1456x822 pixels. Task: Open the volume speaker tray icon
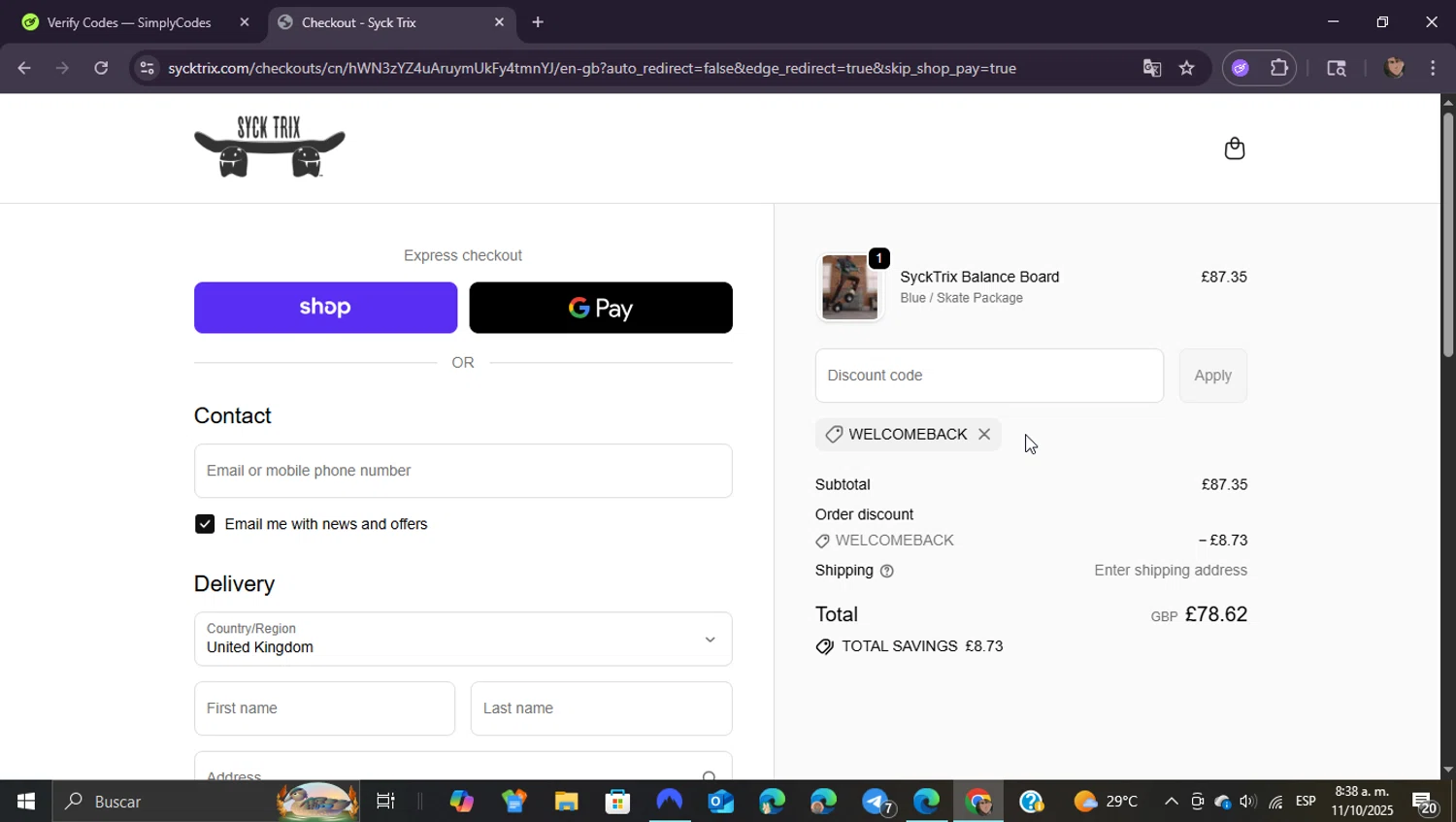[1248, 802]
